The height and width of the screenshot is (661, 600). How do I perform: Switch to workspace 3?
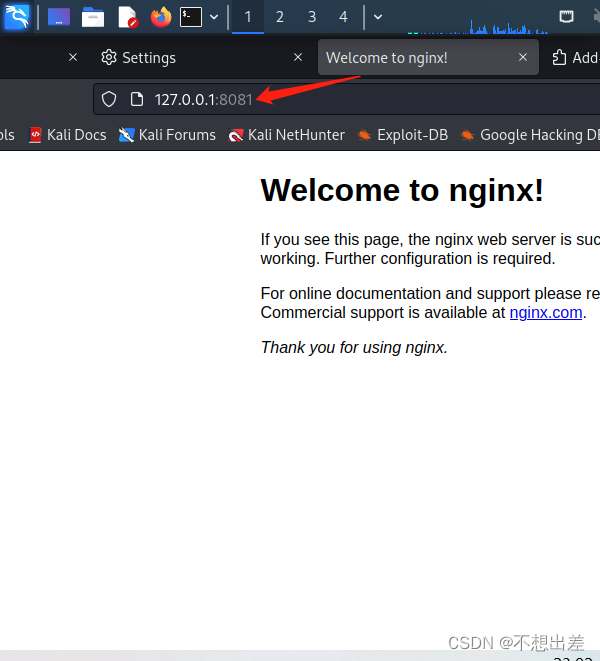coord(312,17)
